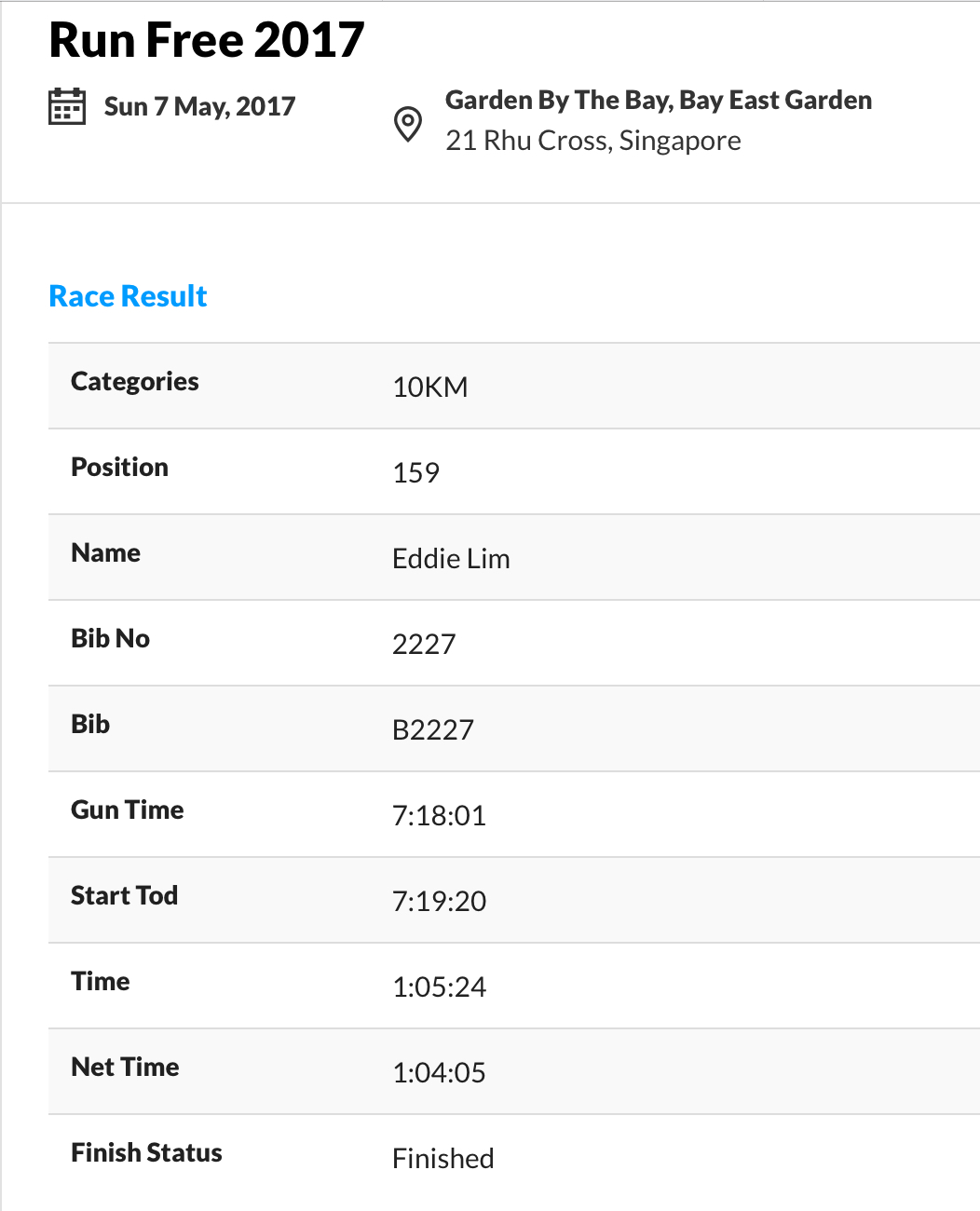The image size is (980, 1211).
Task: Select the Time value 1:05:24
Action: pos(439,986)
